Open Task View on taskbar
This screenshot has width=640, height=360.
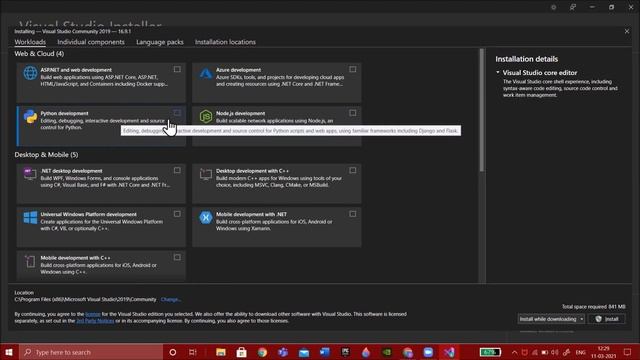[193, 352]
